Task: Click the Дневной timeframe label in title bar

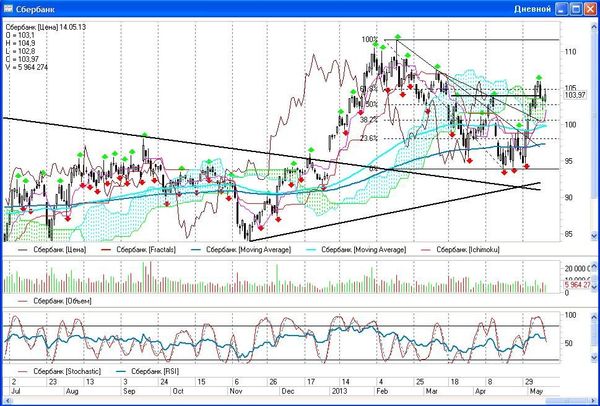Action: click(x=532, y=9)
